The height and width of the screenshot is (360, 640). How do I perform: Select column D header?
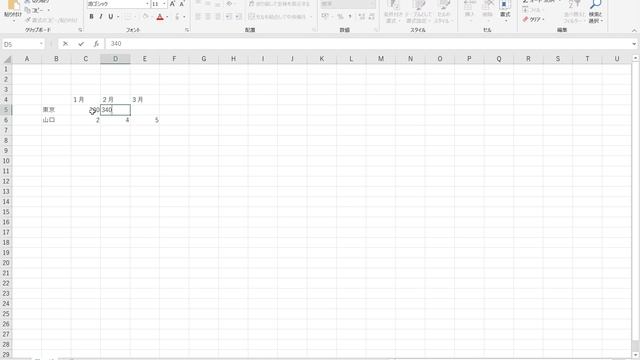(116, 59)
